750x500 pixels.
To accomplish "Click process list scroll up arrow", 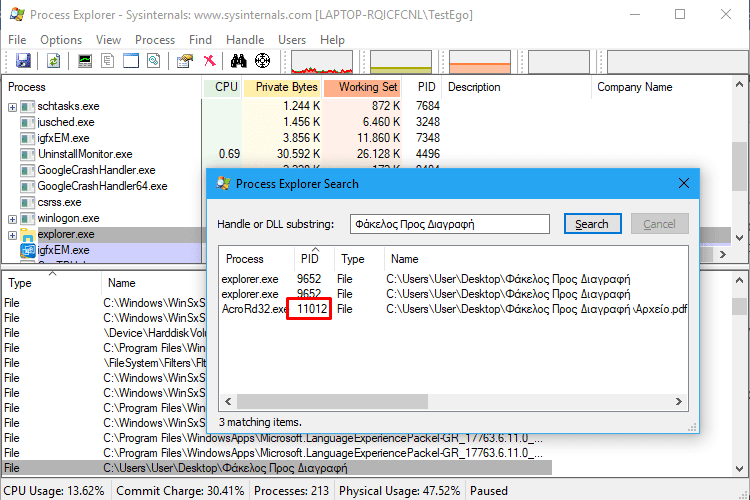I will [739, 85].
